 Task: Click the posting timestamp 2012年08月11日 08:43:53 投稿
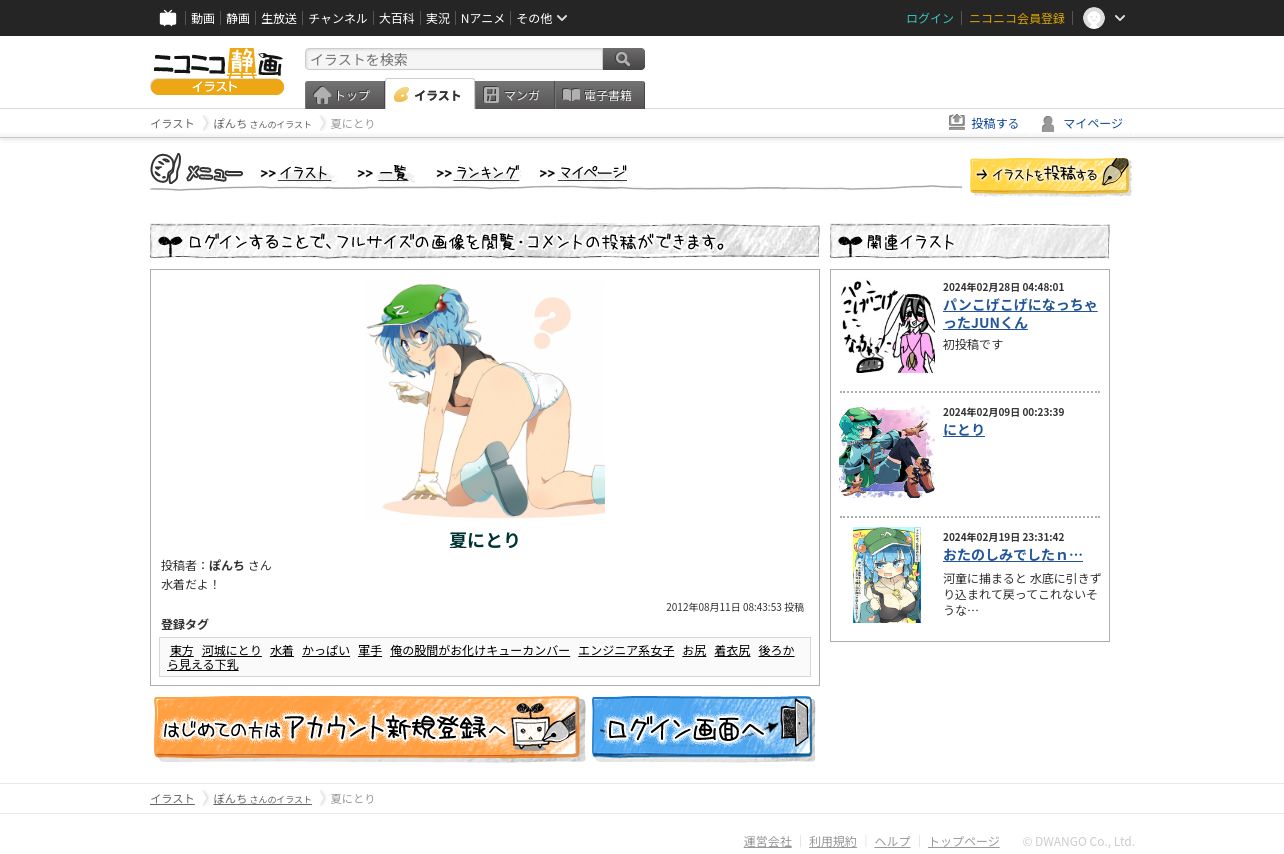point(735,607)
